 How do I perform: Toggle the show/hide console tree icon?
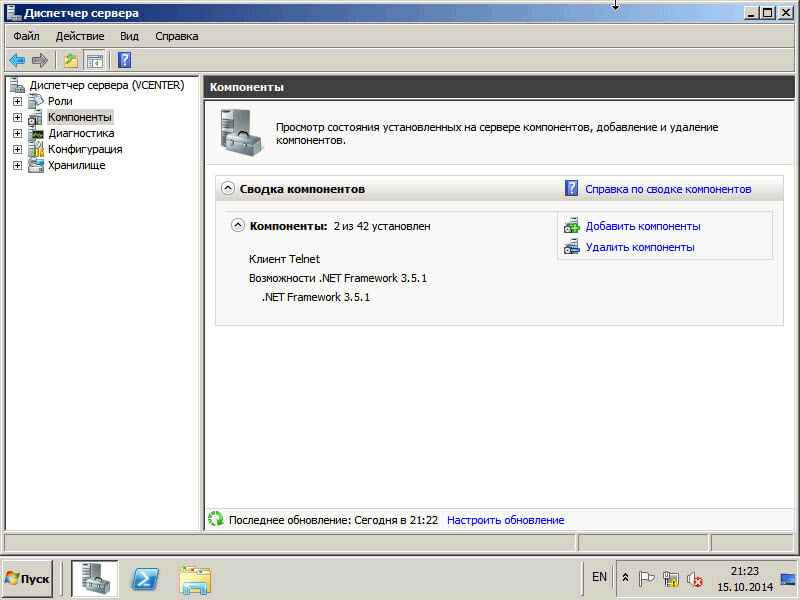tap(95, 61)
